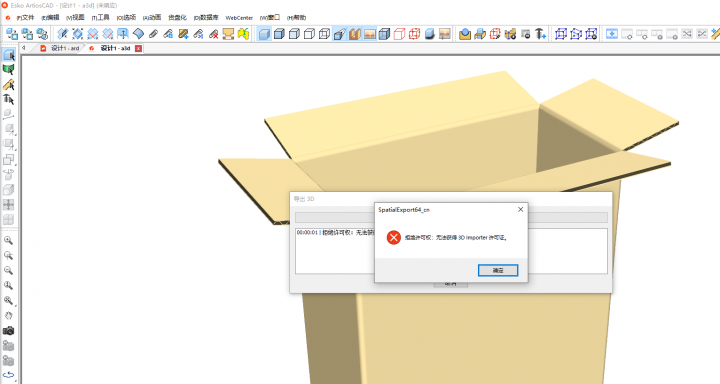The width and height of the screenshot is (720, 384).
Task: Click the paperclip attach icon in toolbar
Action: tap(153, 34)
